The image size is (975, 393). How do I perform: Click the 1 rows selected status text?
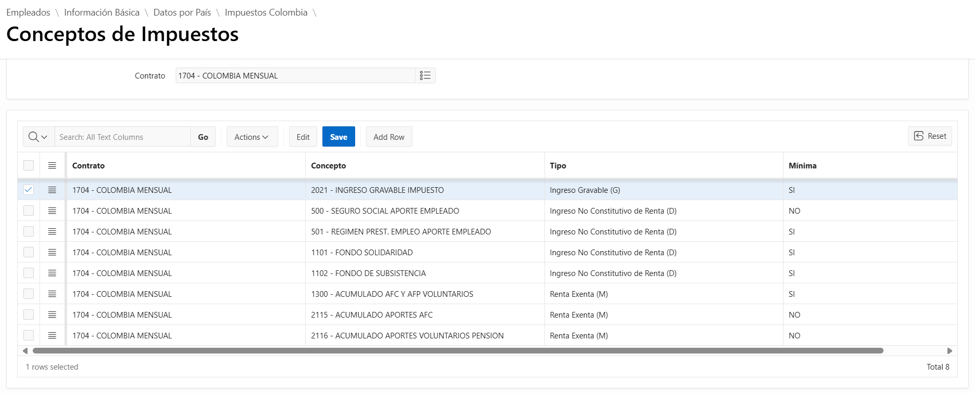[52, 367]
